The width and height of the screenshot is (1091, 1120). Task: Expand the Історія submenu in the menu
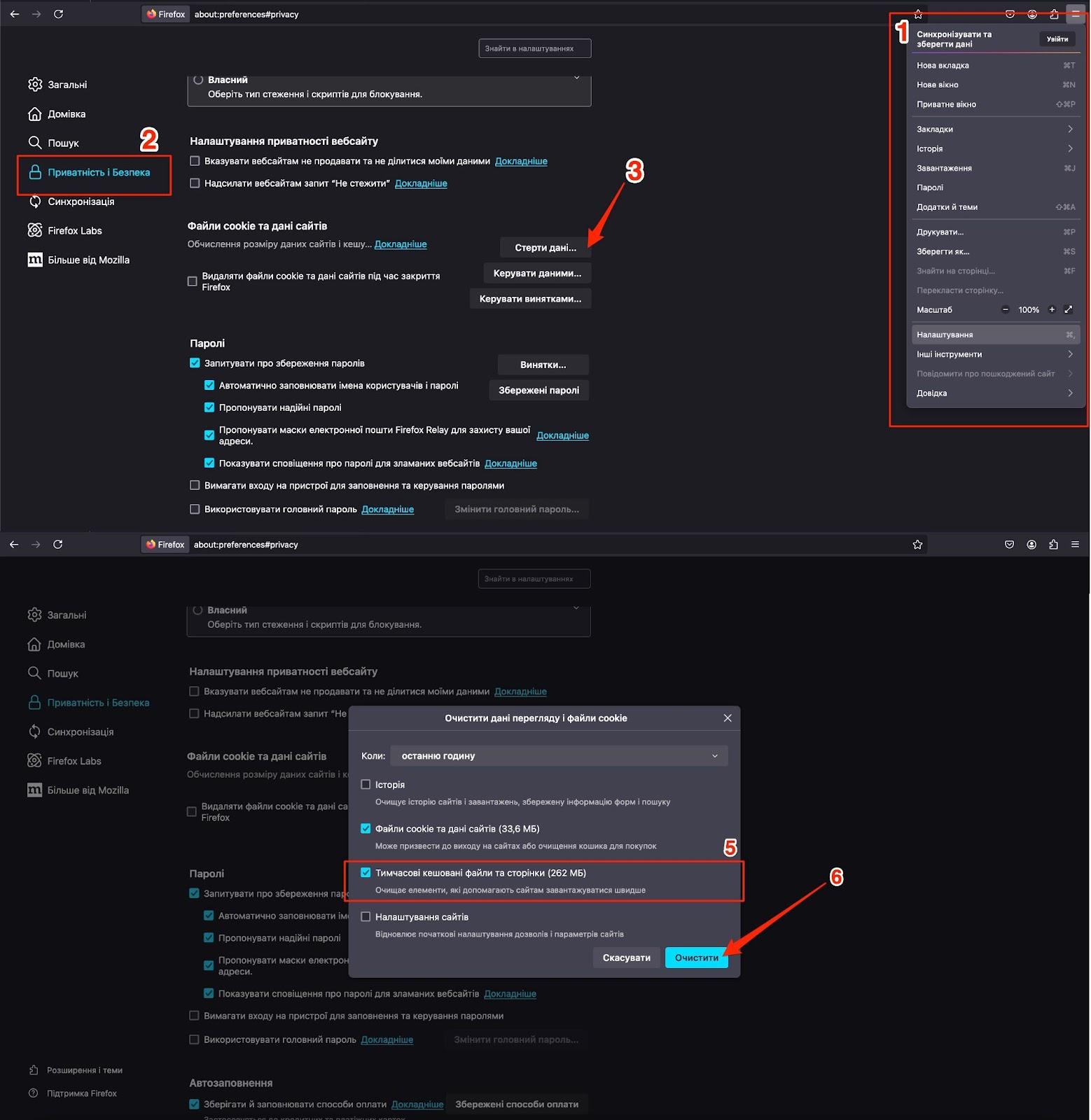(x=995, y=148)
